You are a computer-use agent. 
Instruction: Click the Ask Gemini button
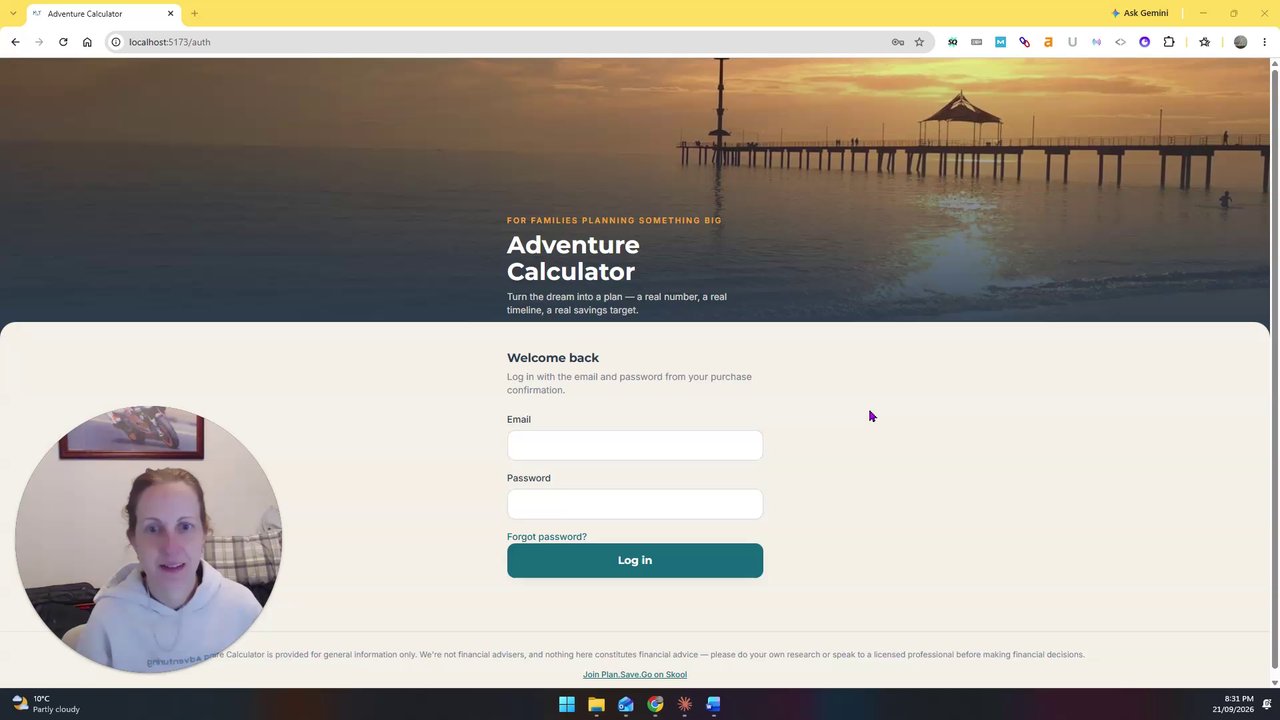pyautogui.click(x=1139, y=13)
